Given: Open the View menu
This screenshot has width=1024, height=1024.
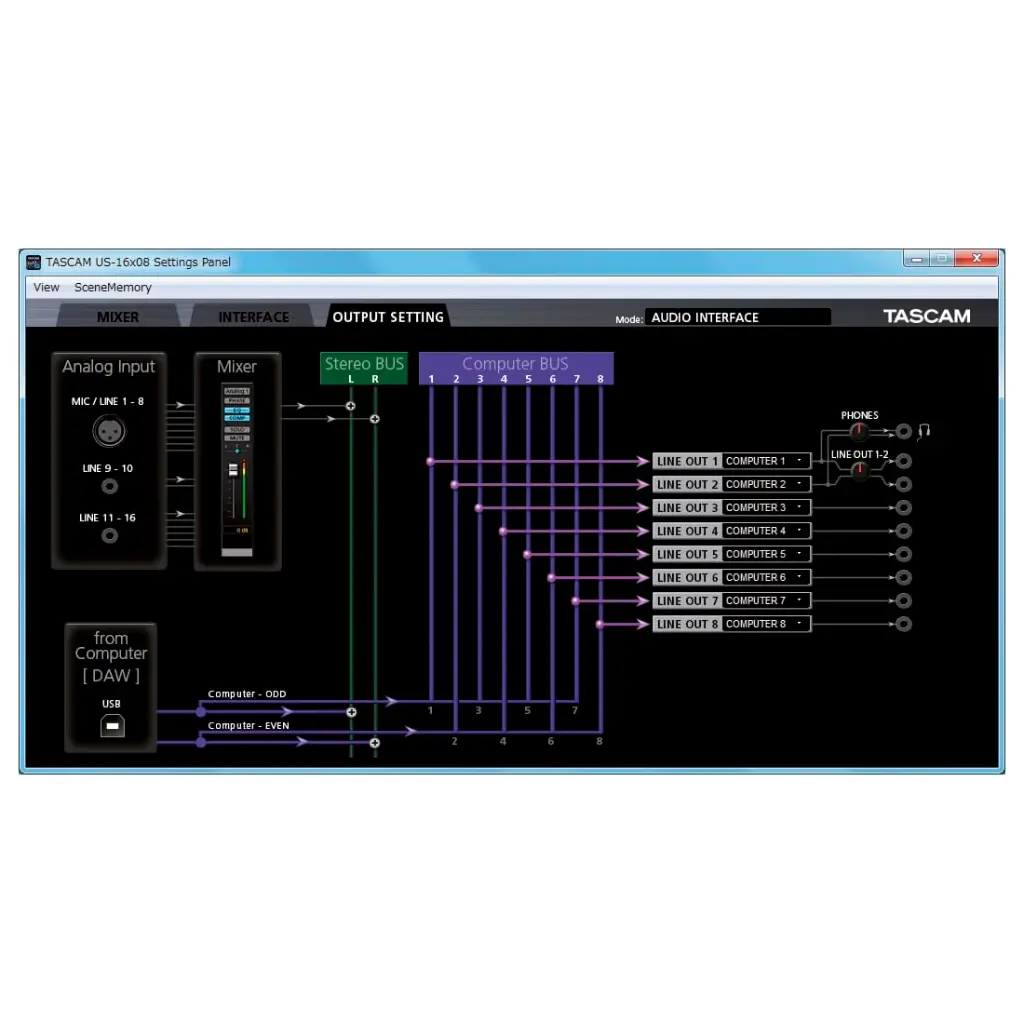Looking at the screenshot, I should pos(47,288).
